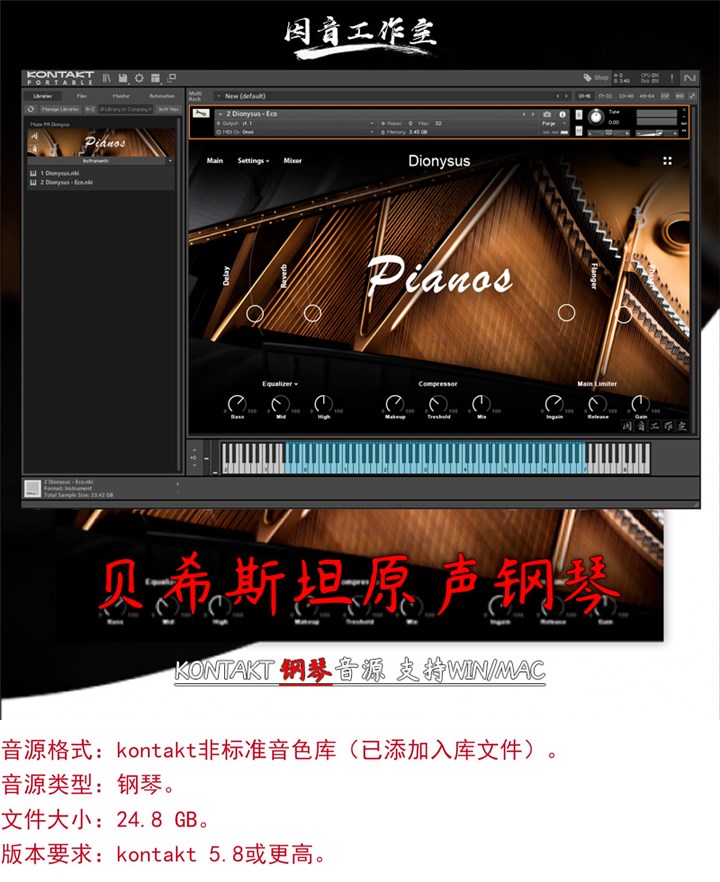Open the Mixer page tab
720x882 pixels.
[x=292, y=161]
